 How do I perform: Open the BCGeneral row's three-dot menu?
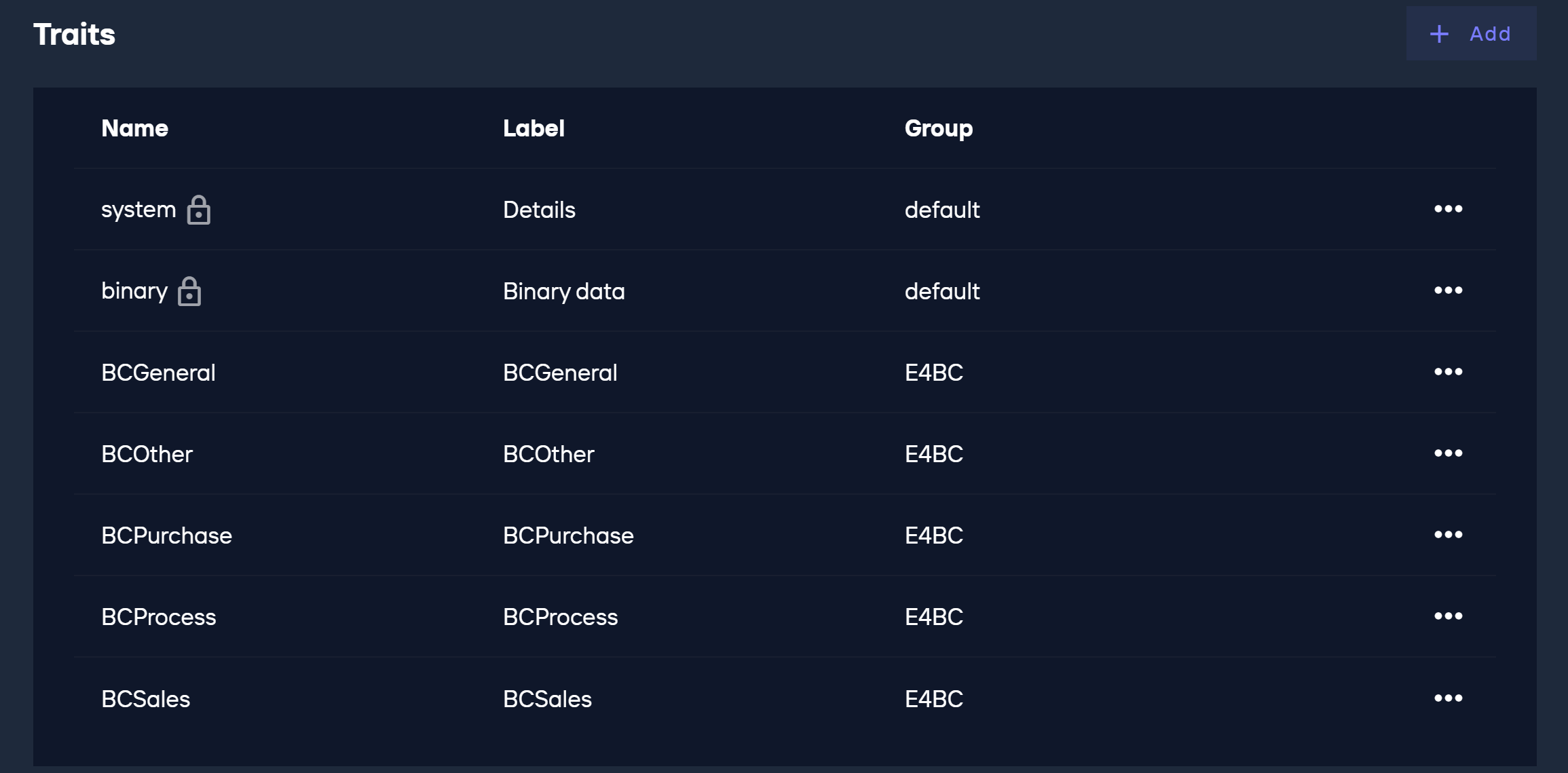click(x=1448, y=372)
